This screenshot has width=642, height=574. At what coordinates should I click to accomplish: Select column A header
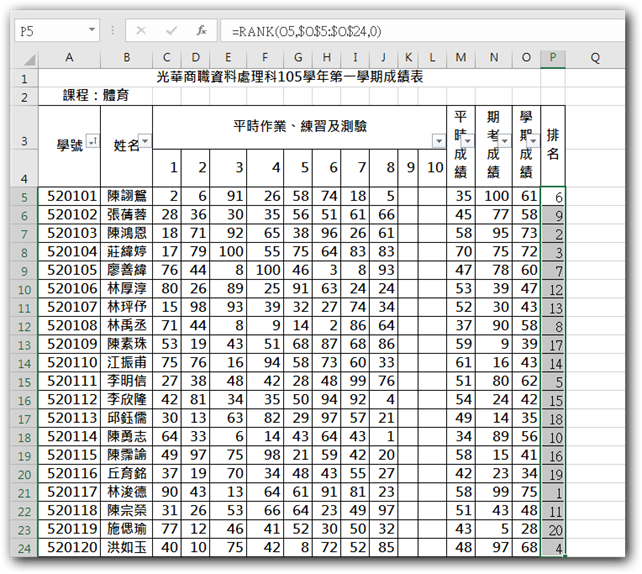pos(69,58)
